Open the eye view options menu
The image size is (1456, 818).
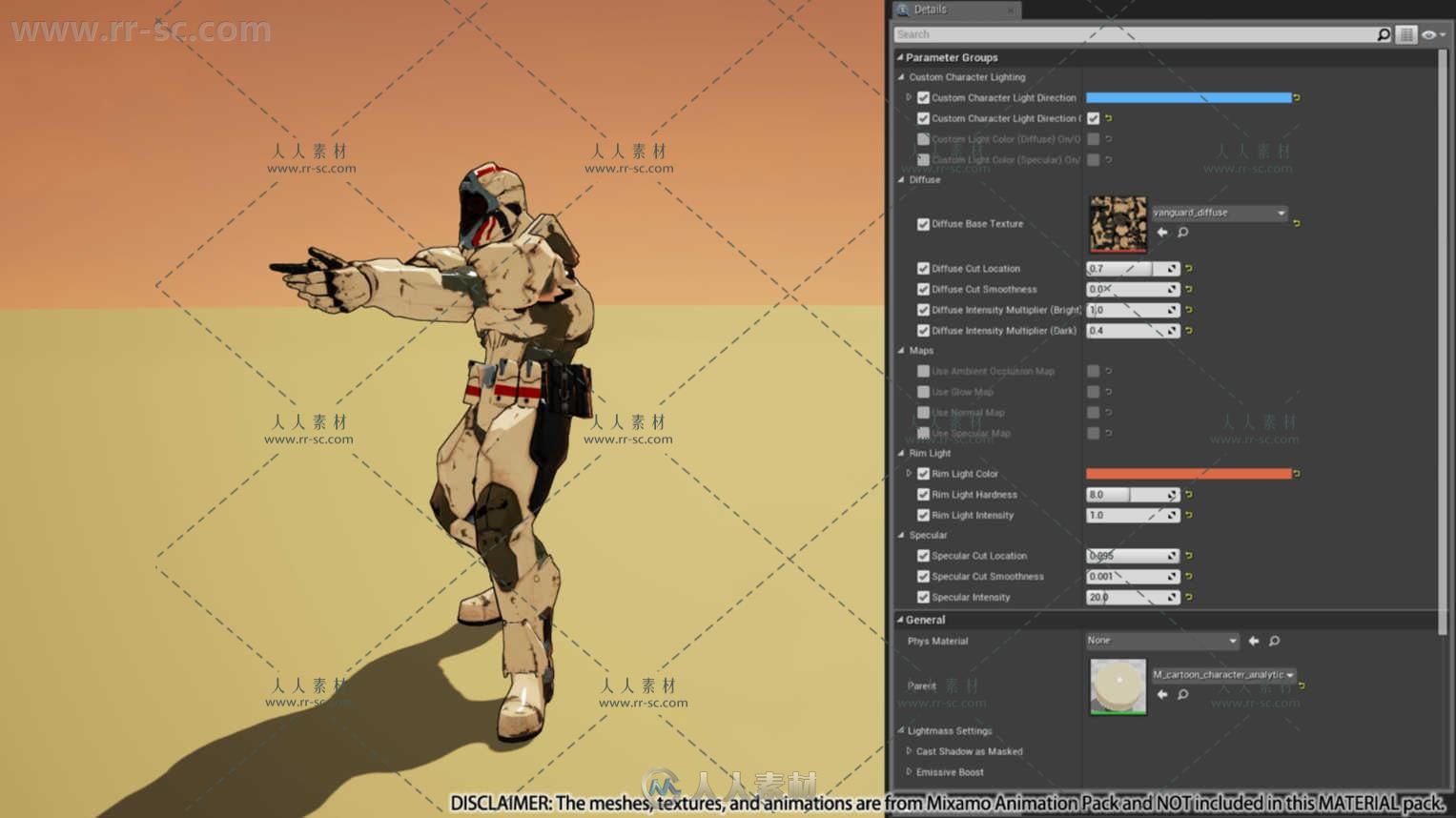[1433, 34]
